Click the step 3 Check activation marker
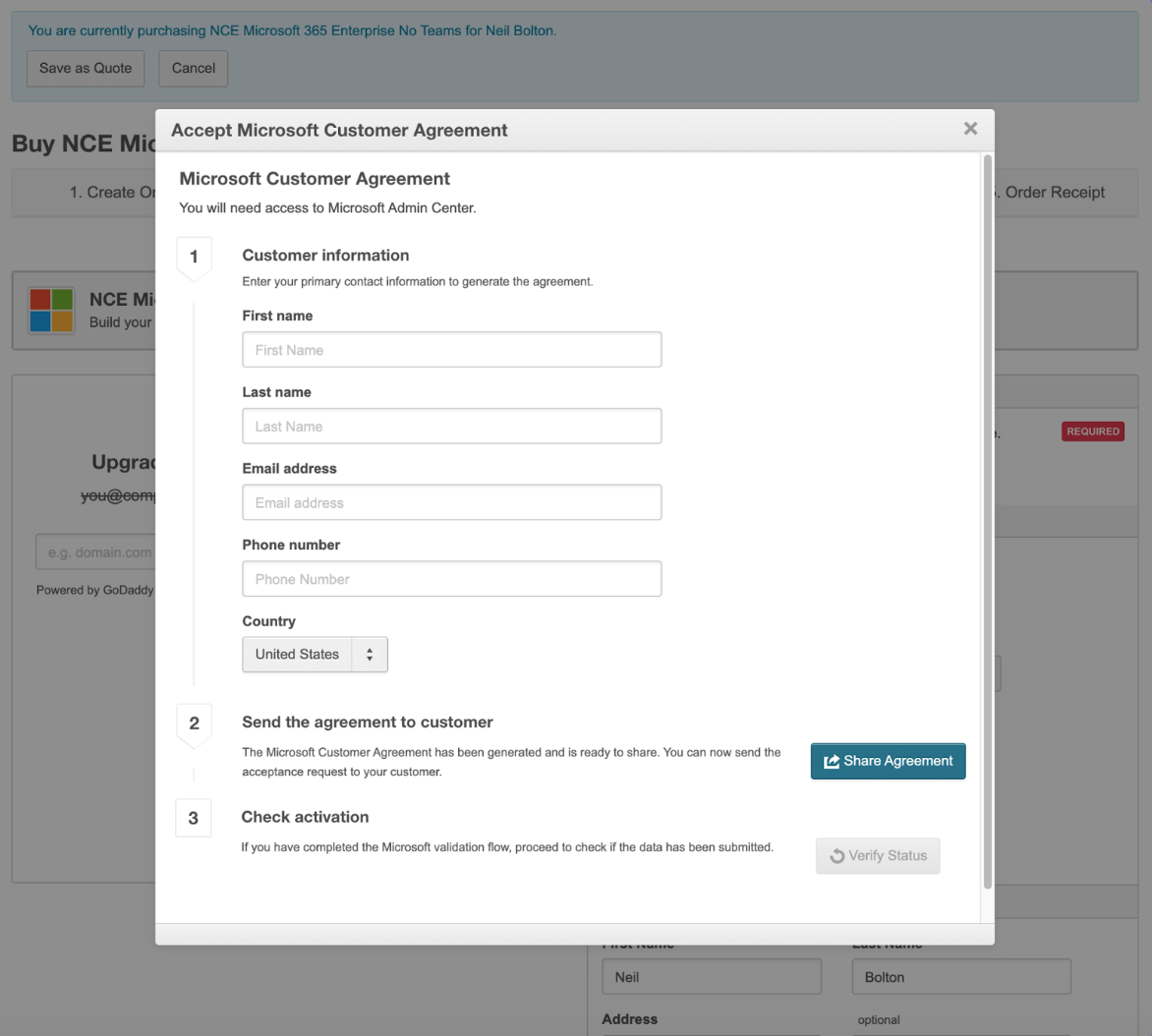 [194, 818]
